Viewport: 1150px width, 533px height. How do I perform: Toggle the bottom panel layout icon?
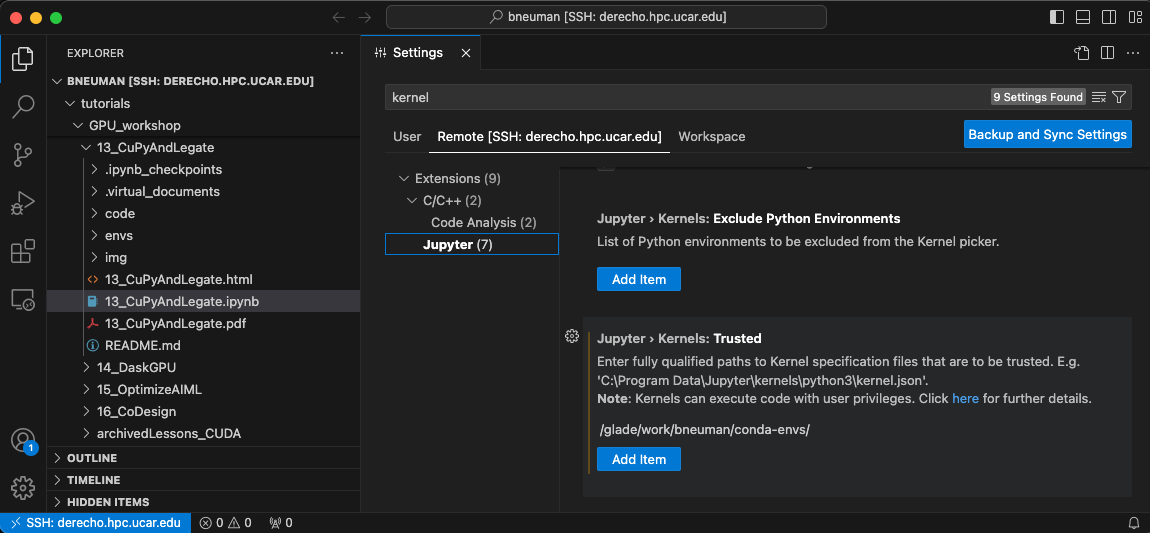tap(1083, 17)
